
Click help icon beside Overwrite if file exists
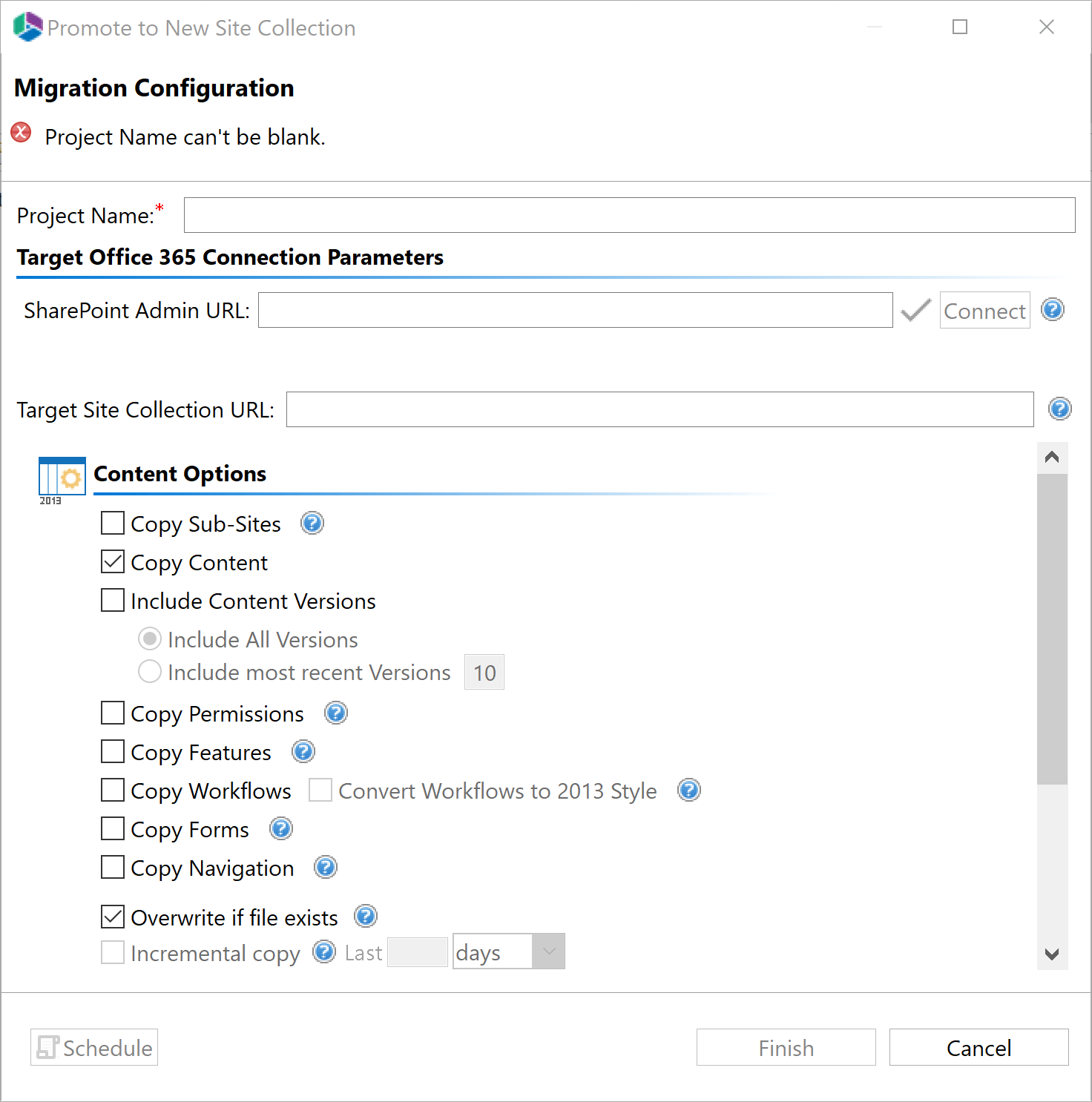tap(366, 917)
